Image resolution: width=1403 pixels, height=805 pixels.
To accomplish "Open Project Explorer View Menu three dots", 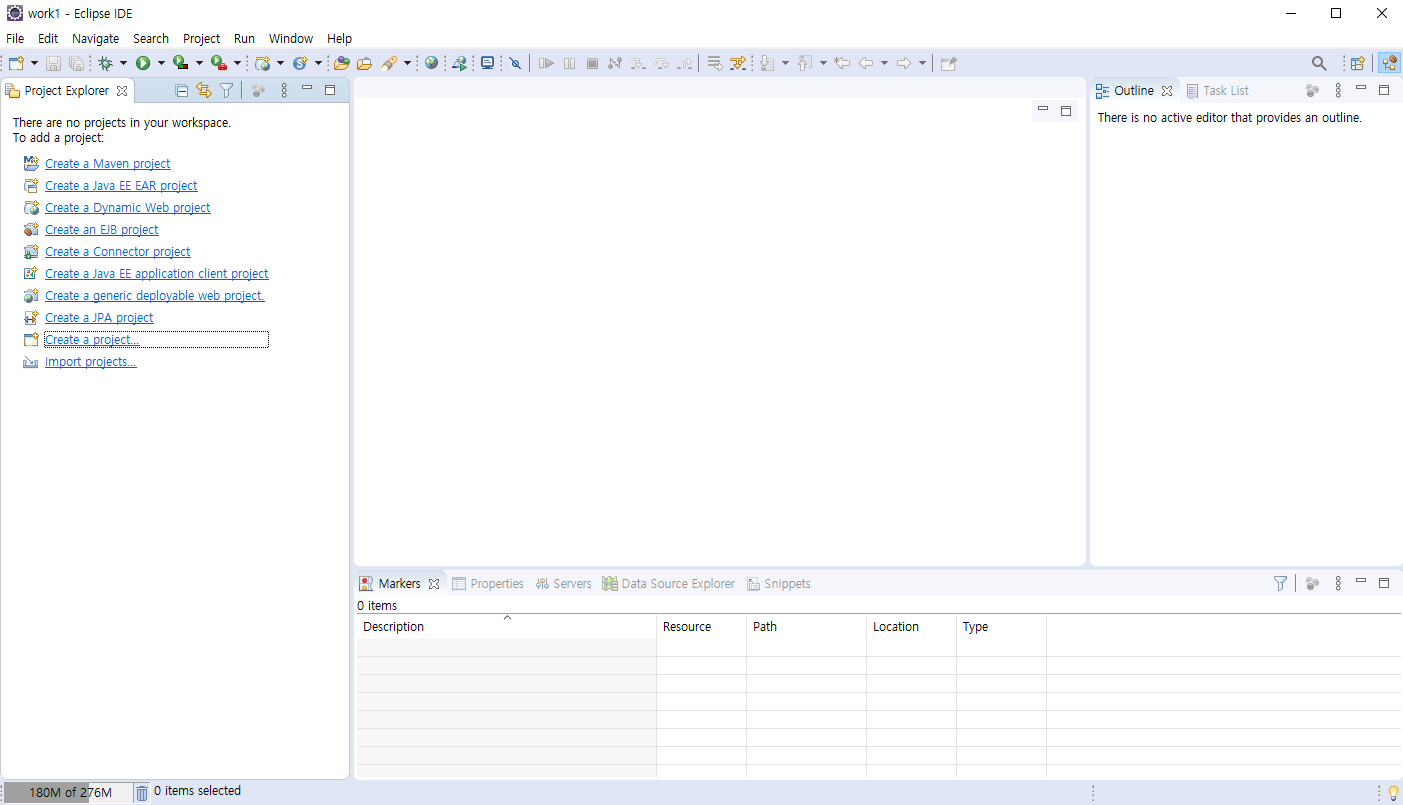I will (284, 90).
